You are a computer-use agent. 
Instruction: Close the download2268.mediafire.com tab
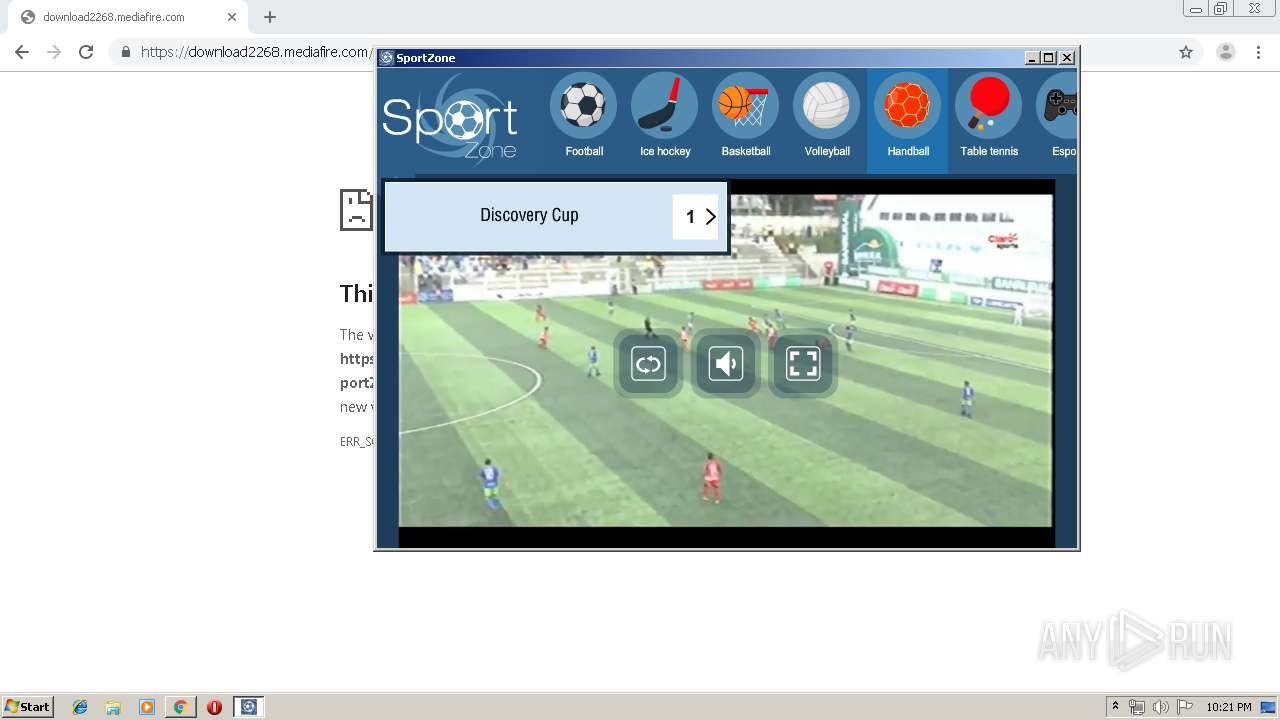pos(232,17)
